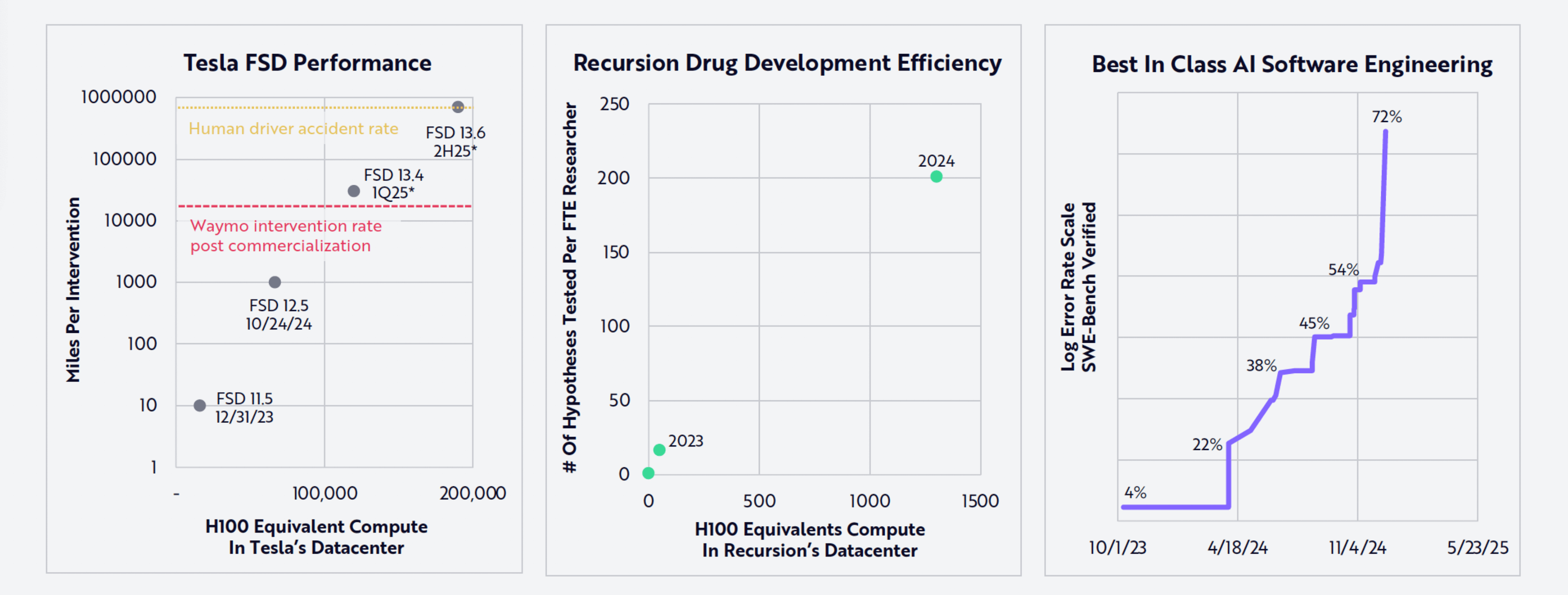Click the '10/1/23' date tick
The height and width of the screenshot is (595, 1568).
[x=1117, y=548]
